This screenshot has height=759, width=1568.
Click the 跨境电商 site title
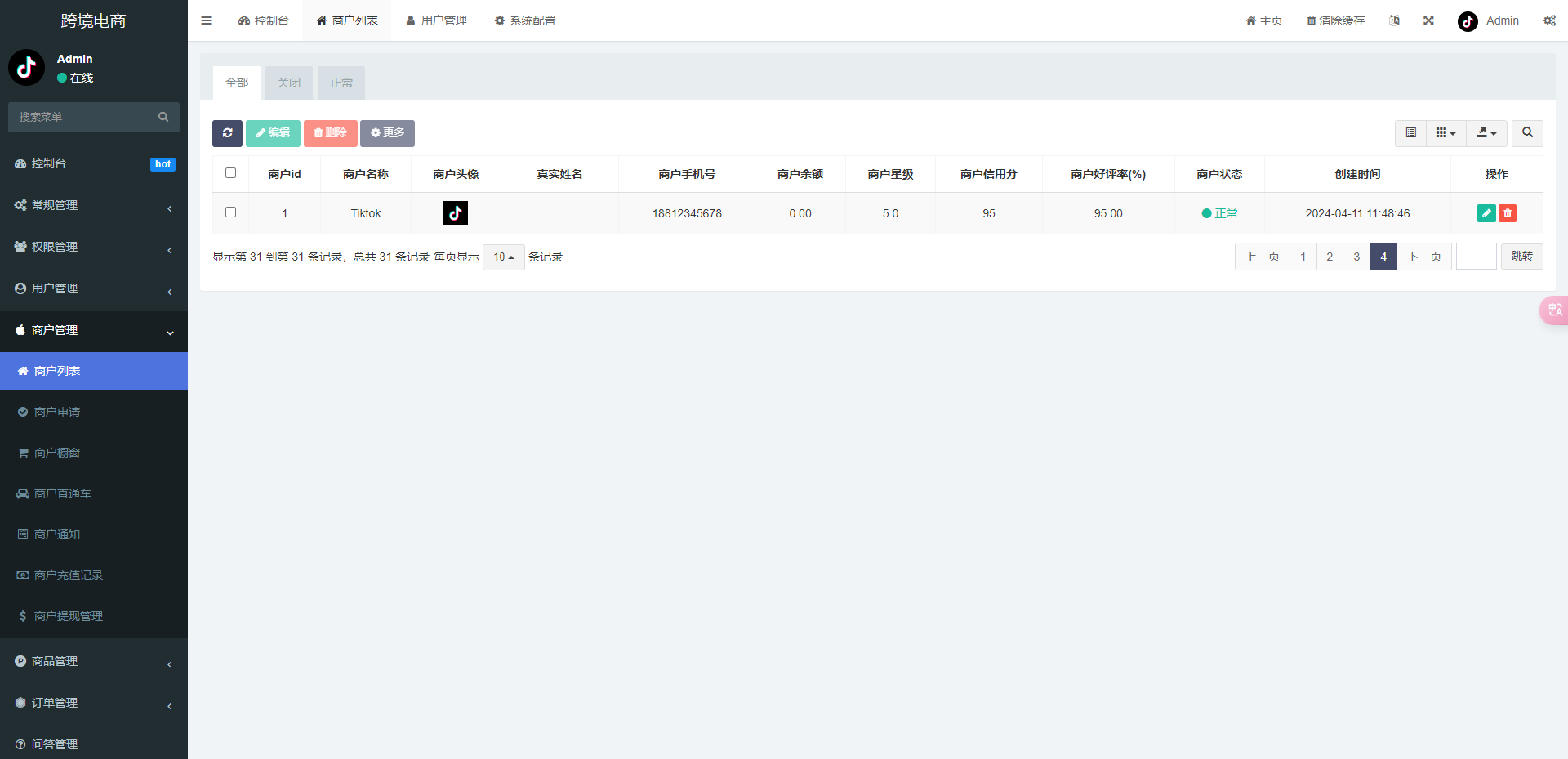click(94, 20)
